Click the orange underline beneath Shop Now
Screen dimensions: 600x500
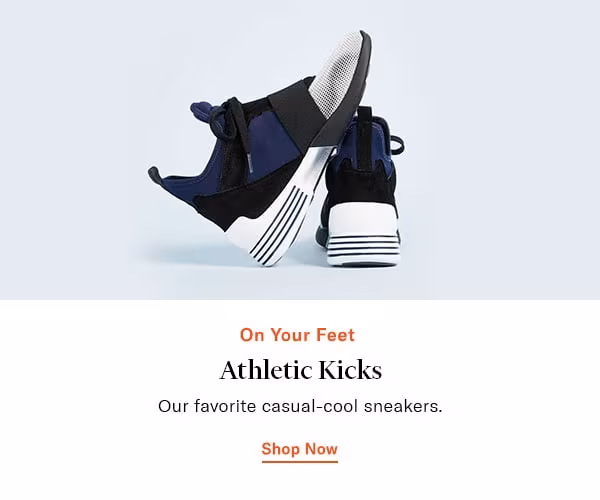[300, 462]
